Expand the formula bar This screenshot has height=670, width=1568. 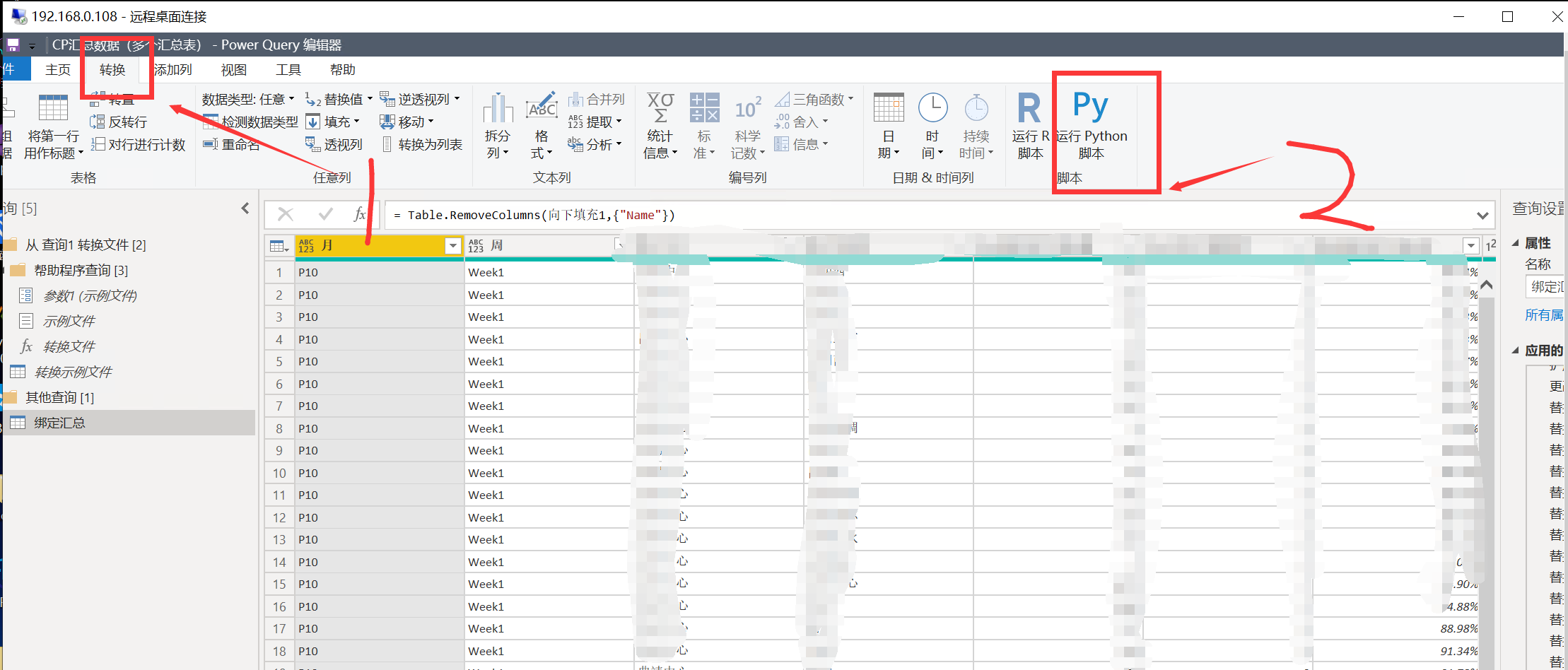(x=1482, y=215)
